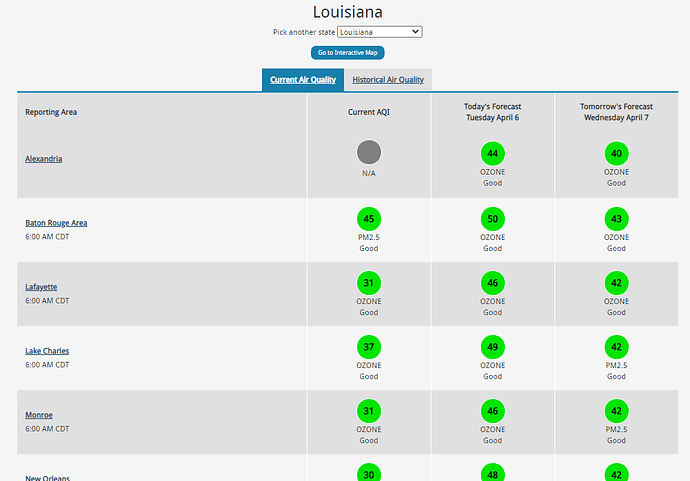Click New Orleans current AQI 30 circle
Screen dimensions: 690x481
point(369,473)
